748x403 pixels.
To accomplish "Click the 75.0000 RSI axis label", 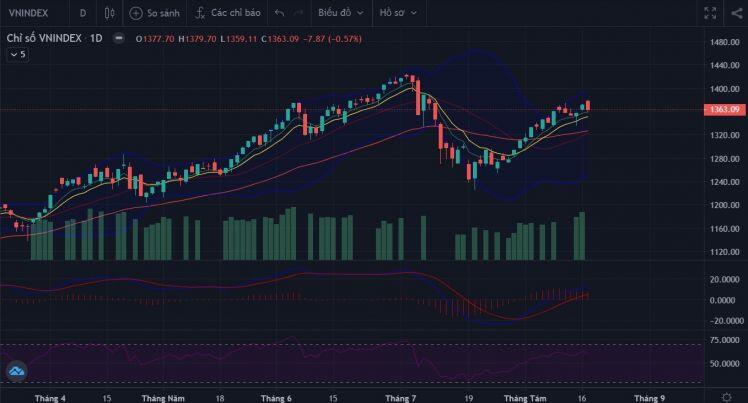I will pos(725,340).
